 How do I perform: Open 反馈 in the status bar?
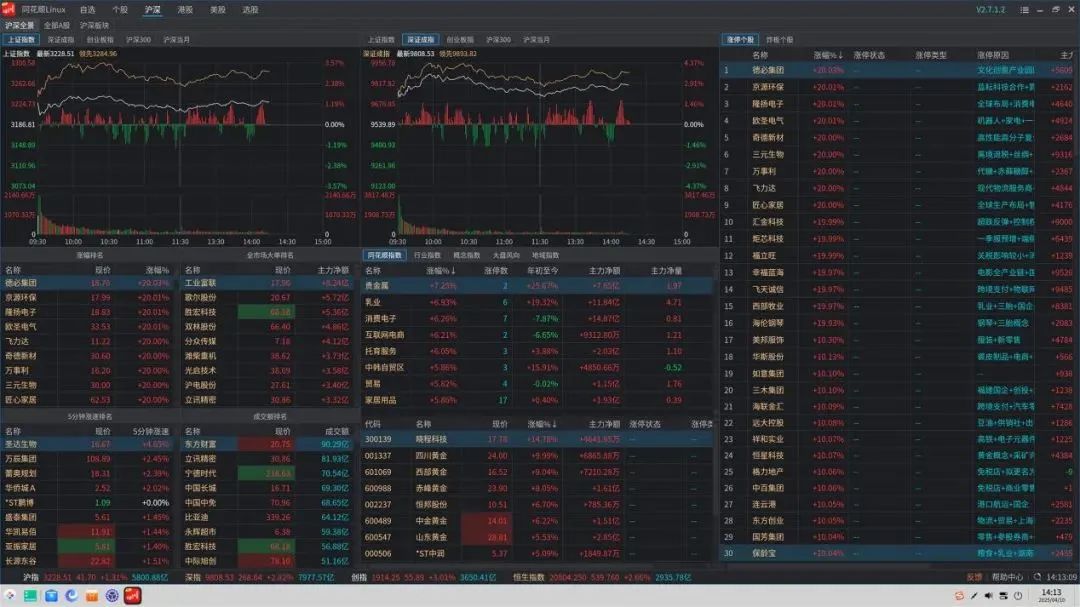(974, 577)
